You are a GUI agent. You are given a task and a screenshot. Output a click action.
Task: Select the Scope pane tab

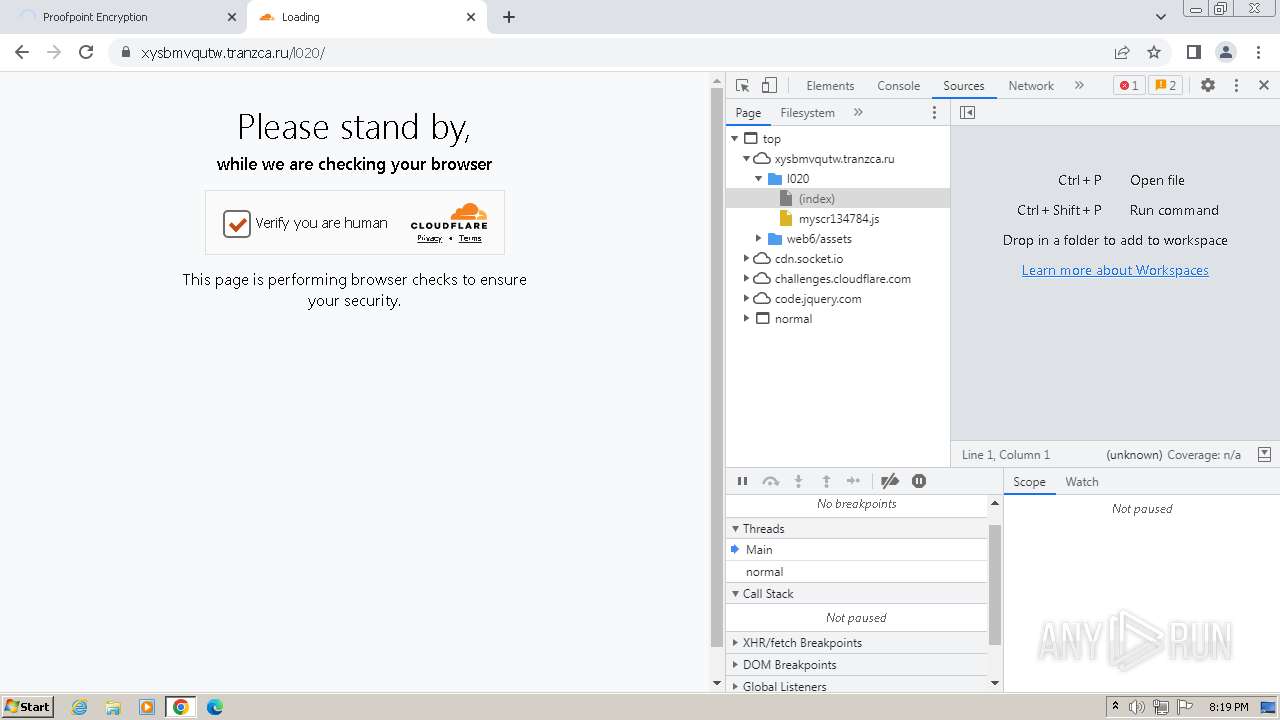(x=1029, y=482)
